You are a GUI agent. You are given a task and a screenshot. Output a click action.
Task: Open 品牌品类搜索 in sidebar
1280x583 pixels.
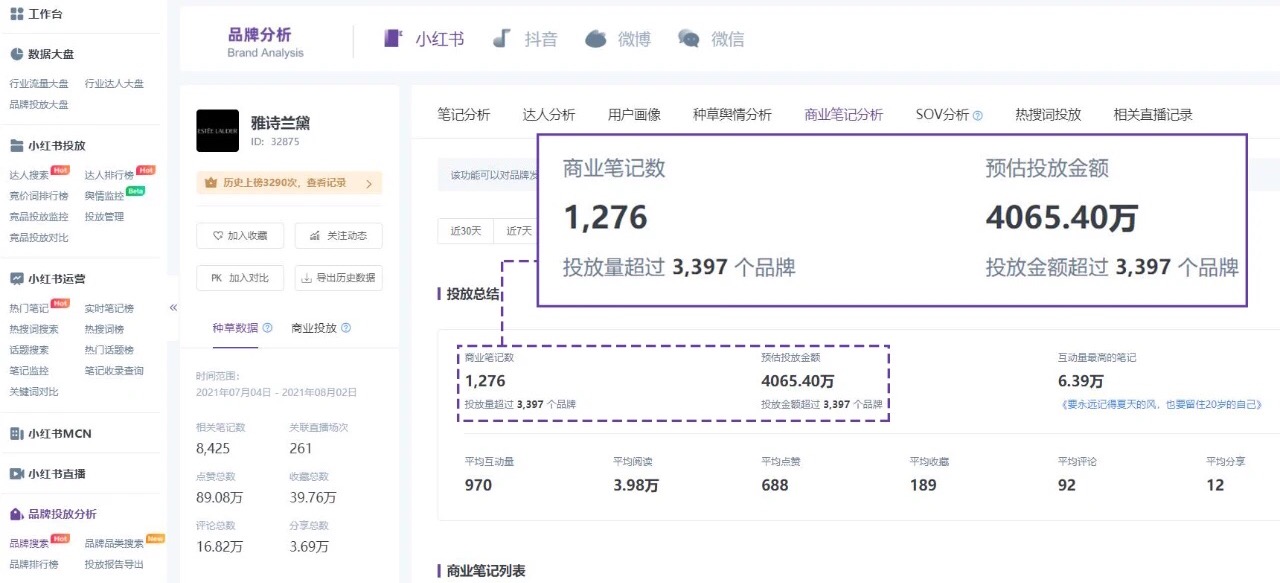tap(114, 544)
